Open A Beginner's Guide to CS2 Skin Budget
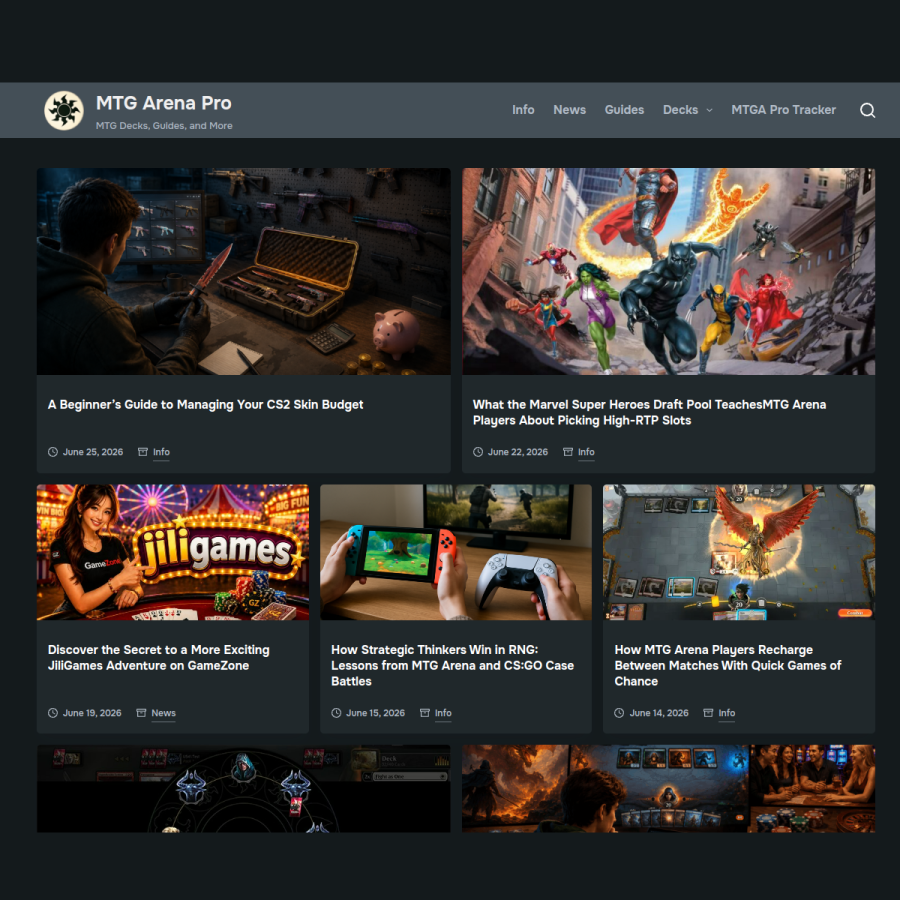 (205, 405)
